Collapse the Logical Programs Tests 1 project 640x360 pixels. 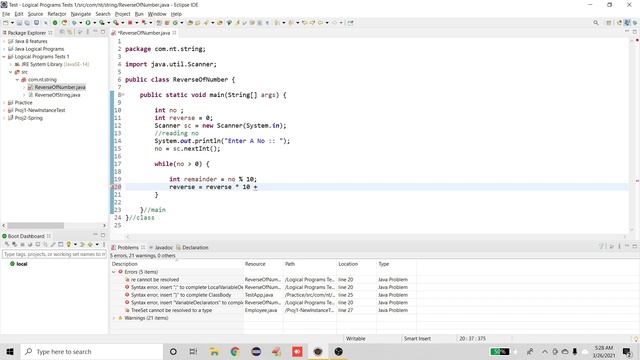coord(4,57)
